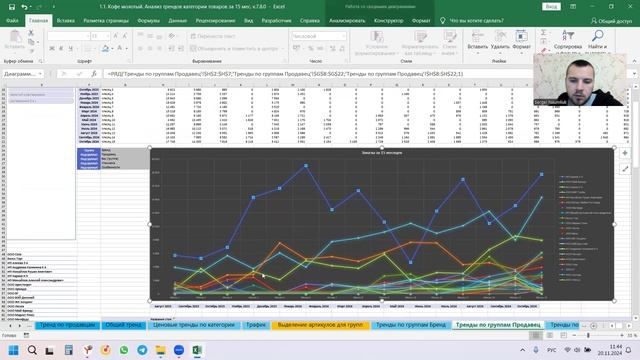Open the Name Box dropdown arrow
This screenshot has width=640, height=360.
(x=40, y=74)
